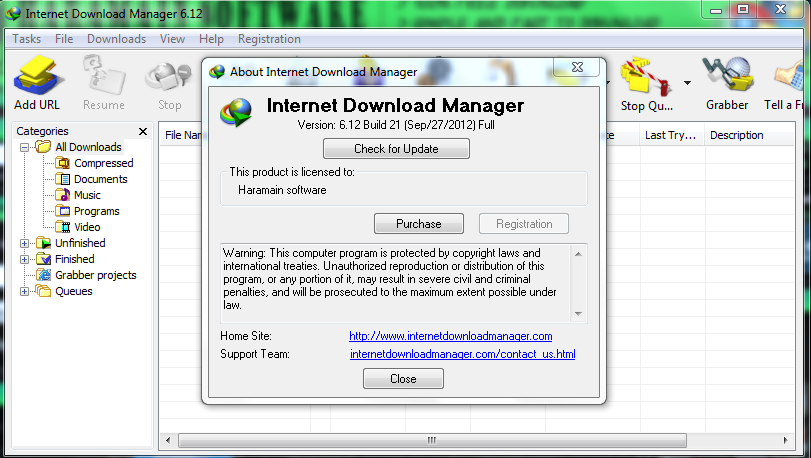Click the Music folder icon

(63, 195)
